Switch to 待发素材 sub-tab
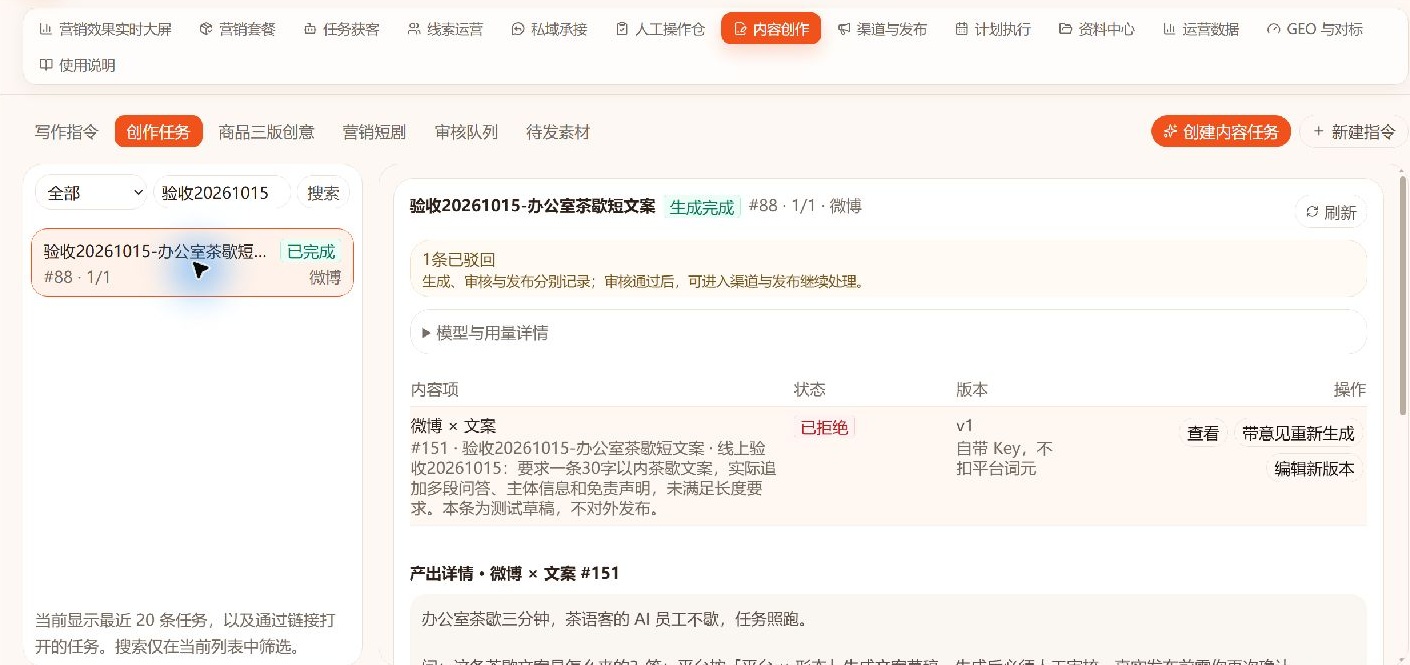Screen dimensions: 1410x665 coord(558,131)
